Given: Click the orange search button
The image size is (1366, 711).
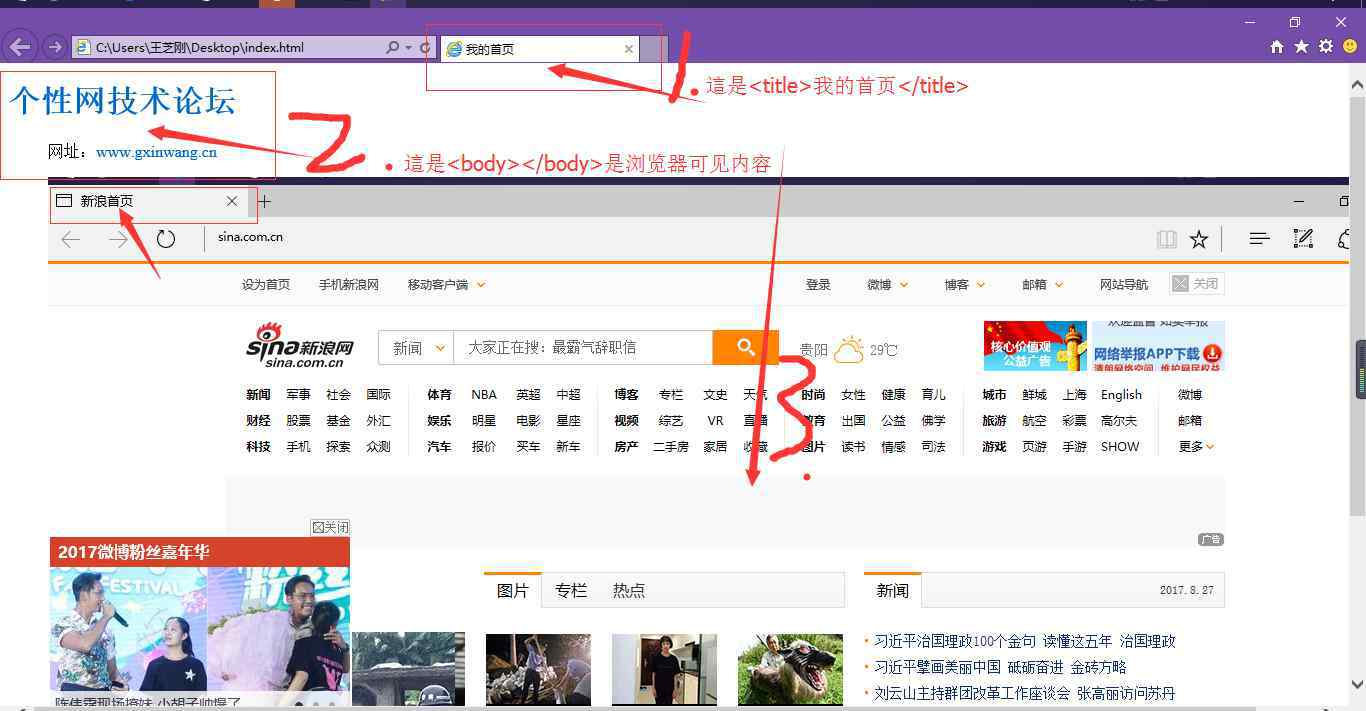Looking at the screenshot, I should pyautogui.click(x=745, y=347).
